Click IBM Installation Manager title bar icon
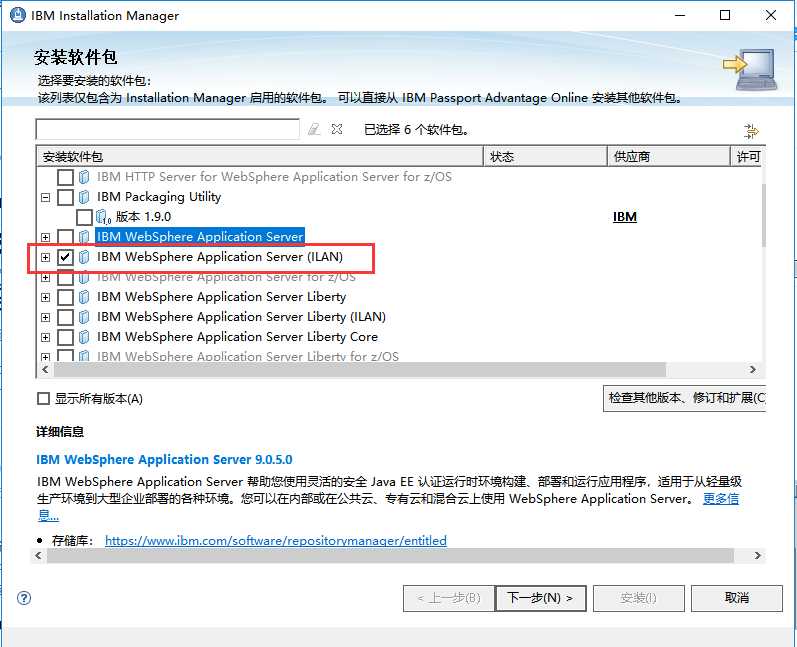This screenshot has height=647, width=797. tap(18, 15)
